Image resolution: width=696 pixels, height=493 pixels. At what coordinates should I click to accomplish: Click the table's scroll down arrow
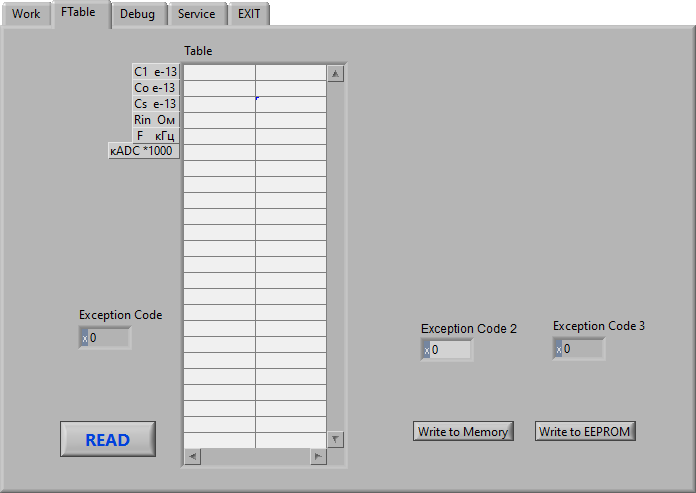point(336,439)
